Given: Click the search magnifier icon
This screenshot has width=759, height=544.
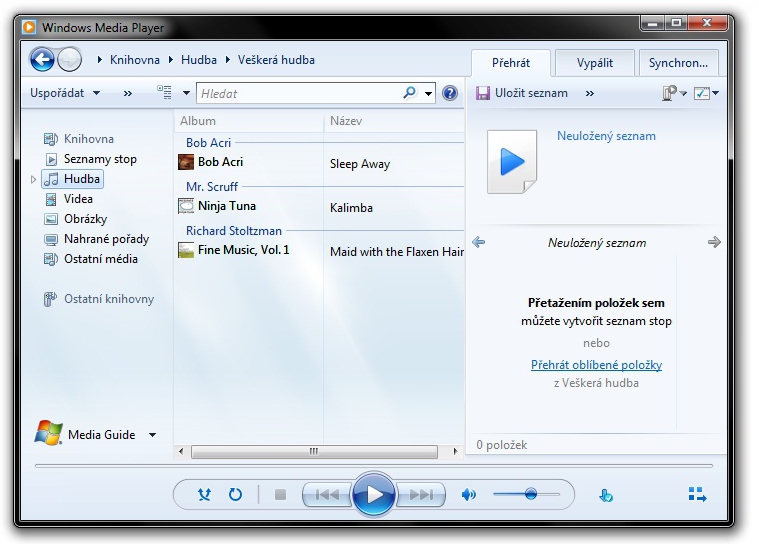Looking at the screenshot, I should click(410, 92).
